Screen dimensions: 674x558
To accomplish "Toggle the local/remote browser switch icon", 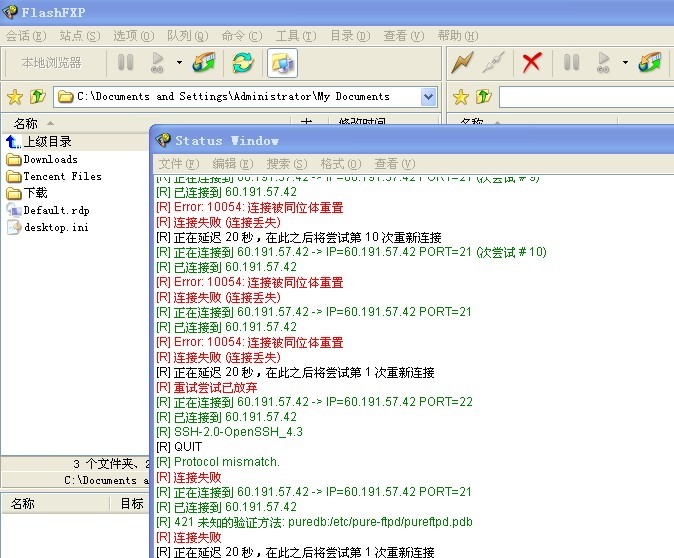I will 282,63.
